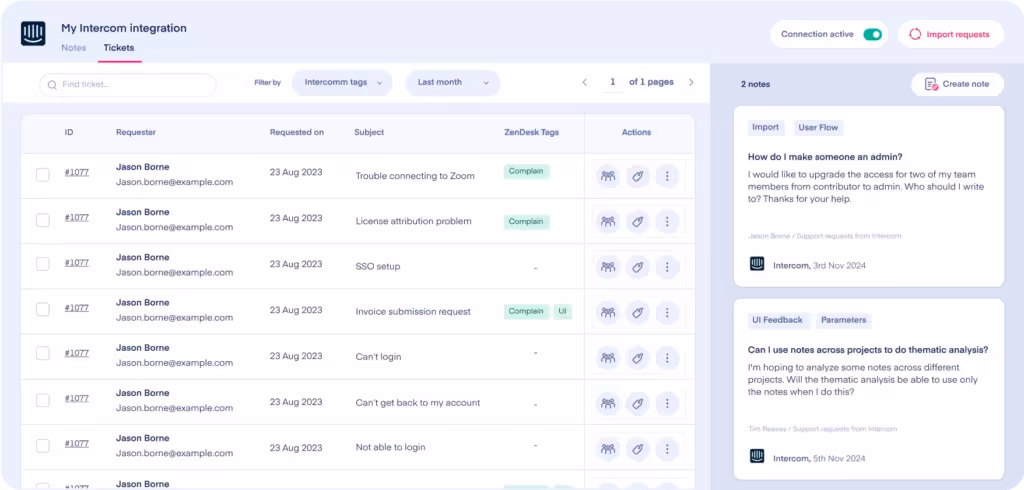Tick the Not able to login checkbox
The image size is (1024, 490).
(x=42, y=446)
